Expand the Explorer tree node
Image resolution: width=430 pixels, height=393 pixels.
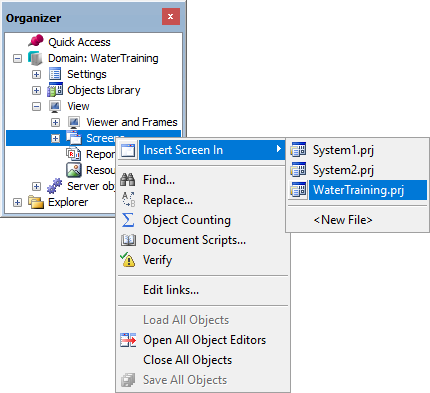[x=17, y=202]
